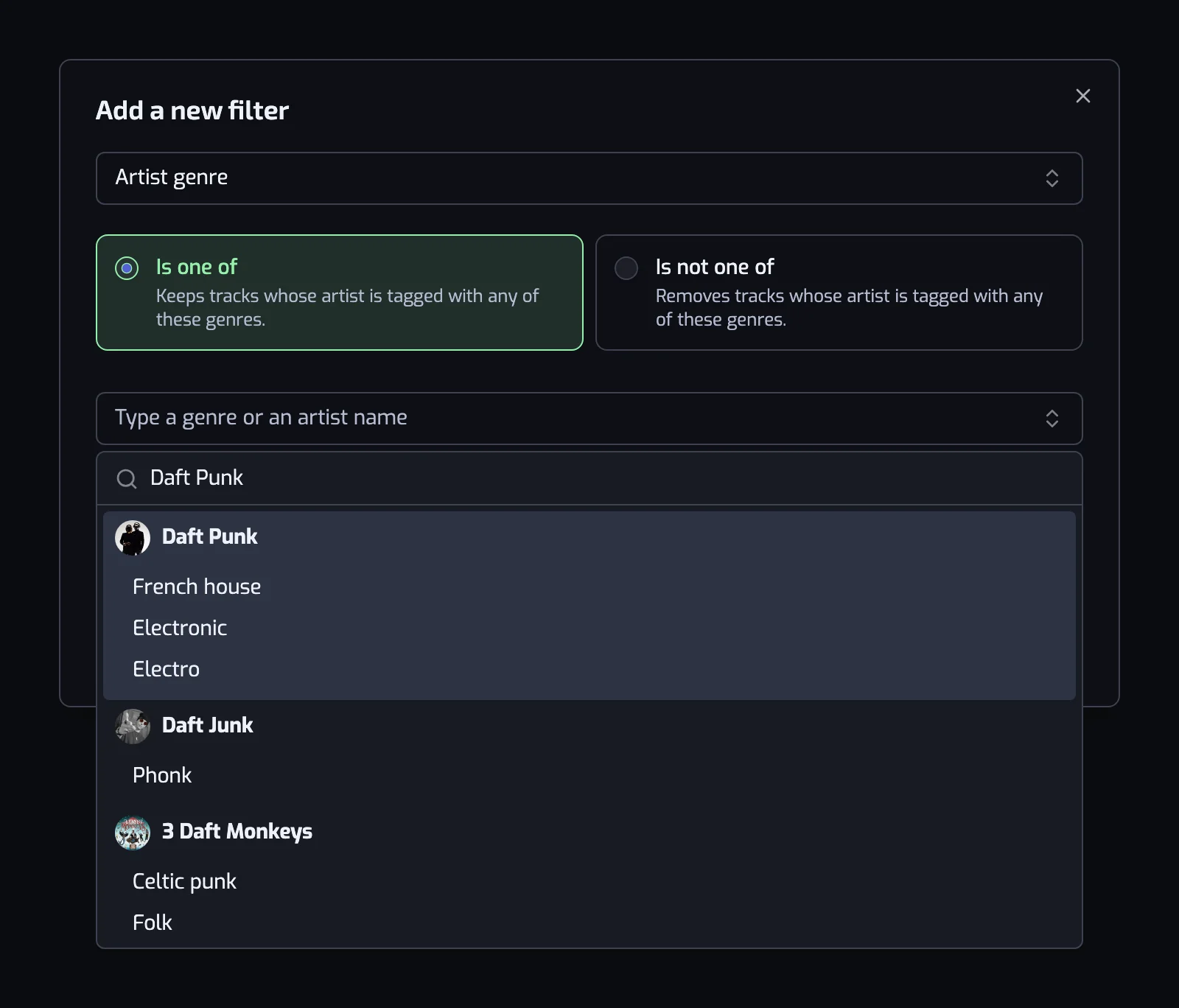Open the "Type a genre or an artist name" combobox
1179x1008 pixels.
pyautogui.click(x=589, y=419)
